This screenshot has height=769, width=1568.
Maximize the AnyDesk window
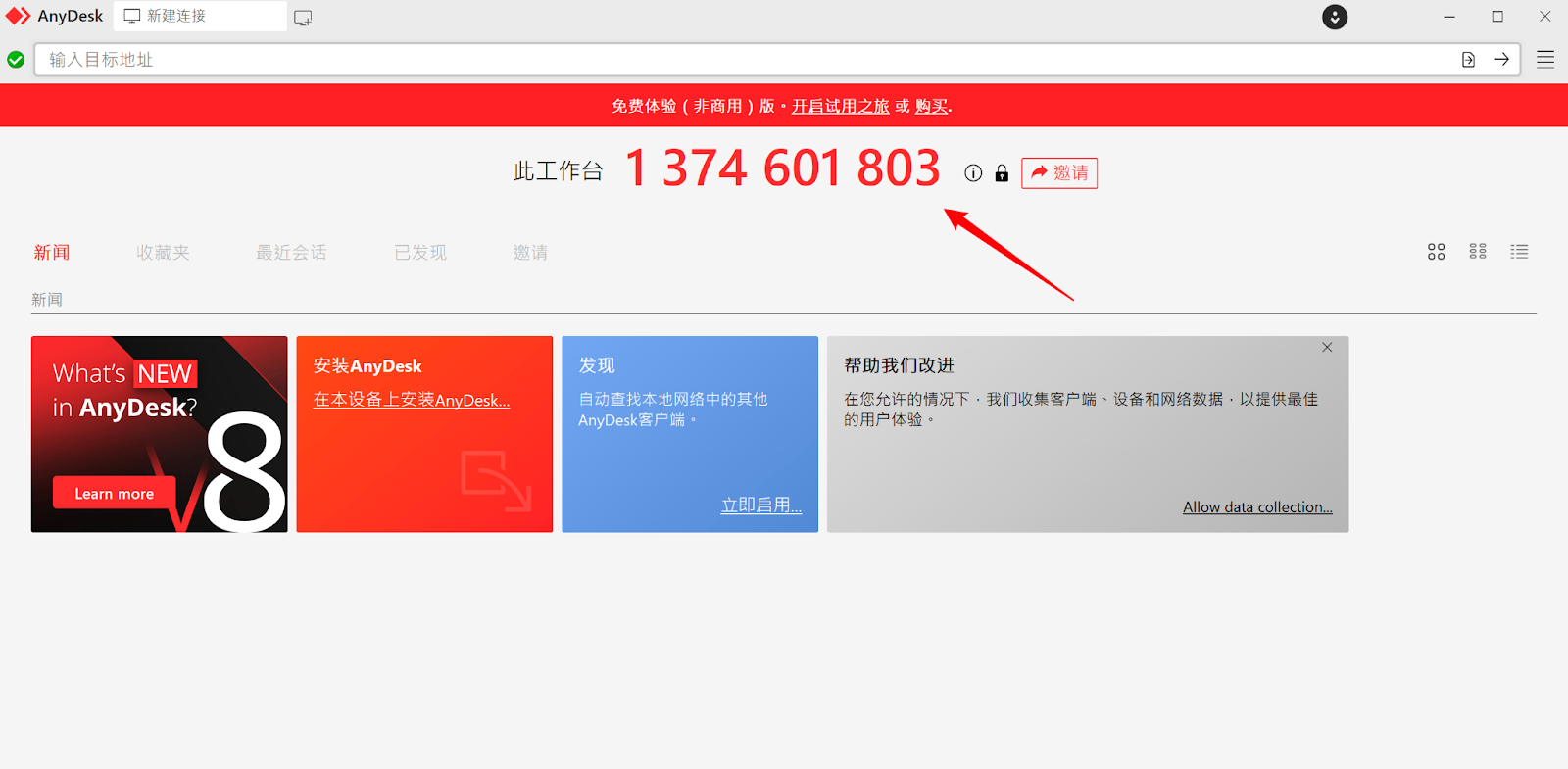pyautogui.click(x=1497, y=17)
